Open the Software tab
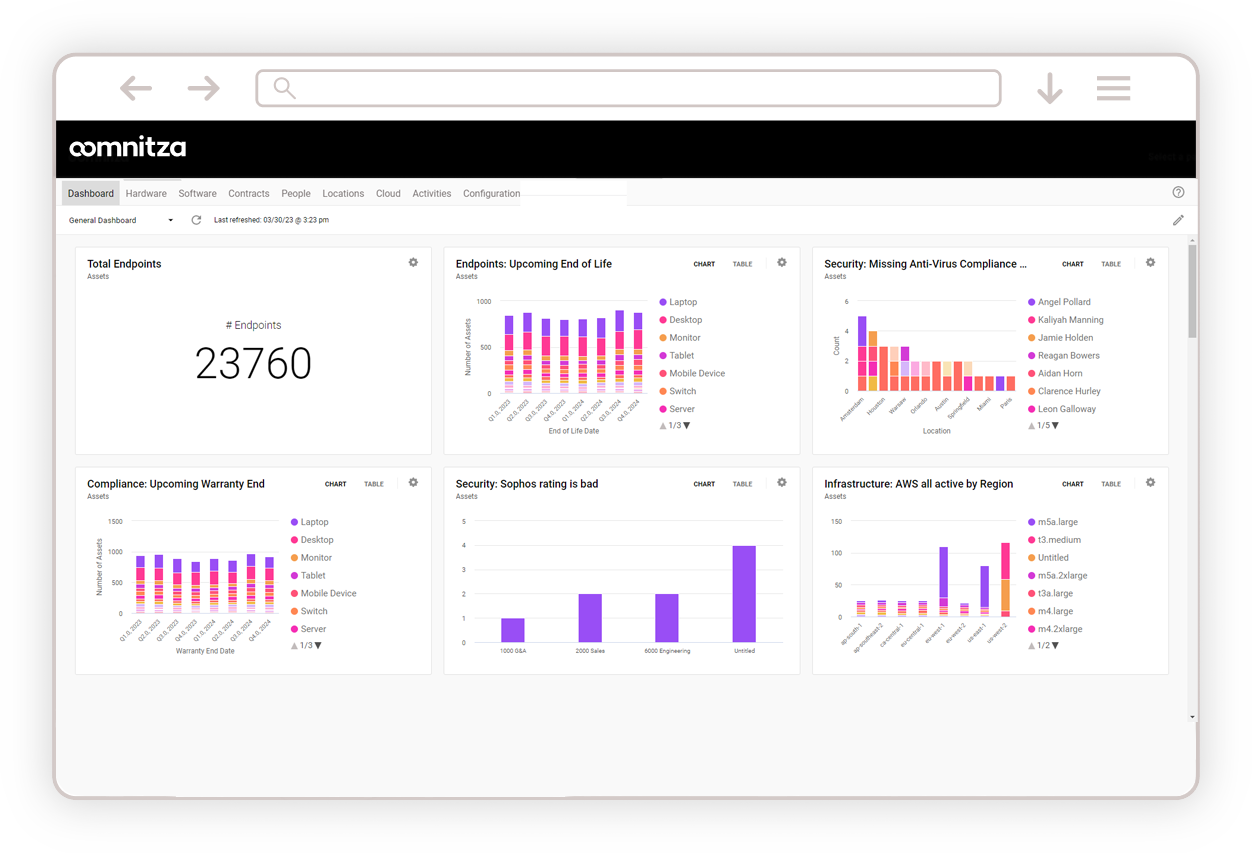This screenshot has height=853, width=1252. coord(197,193)
